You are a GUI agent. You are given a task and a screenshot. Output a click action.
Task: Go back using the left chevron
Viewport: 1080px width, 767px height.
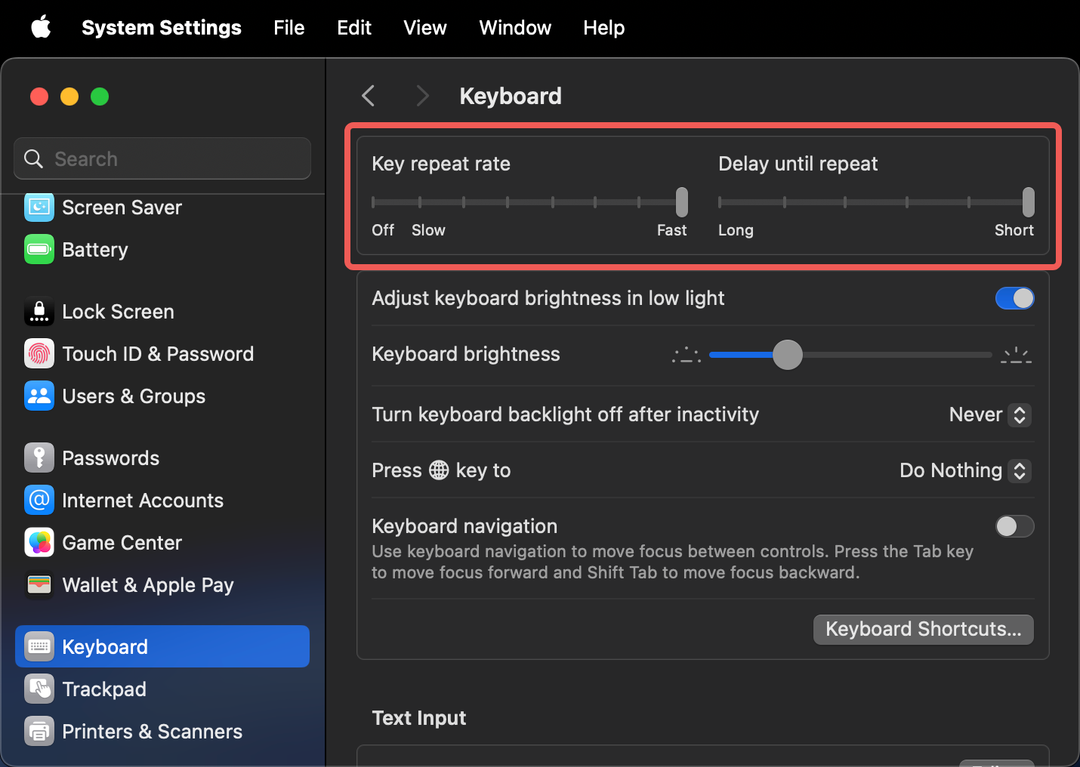[x=368, y=96]
